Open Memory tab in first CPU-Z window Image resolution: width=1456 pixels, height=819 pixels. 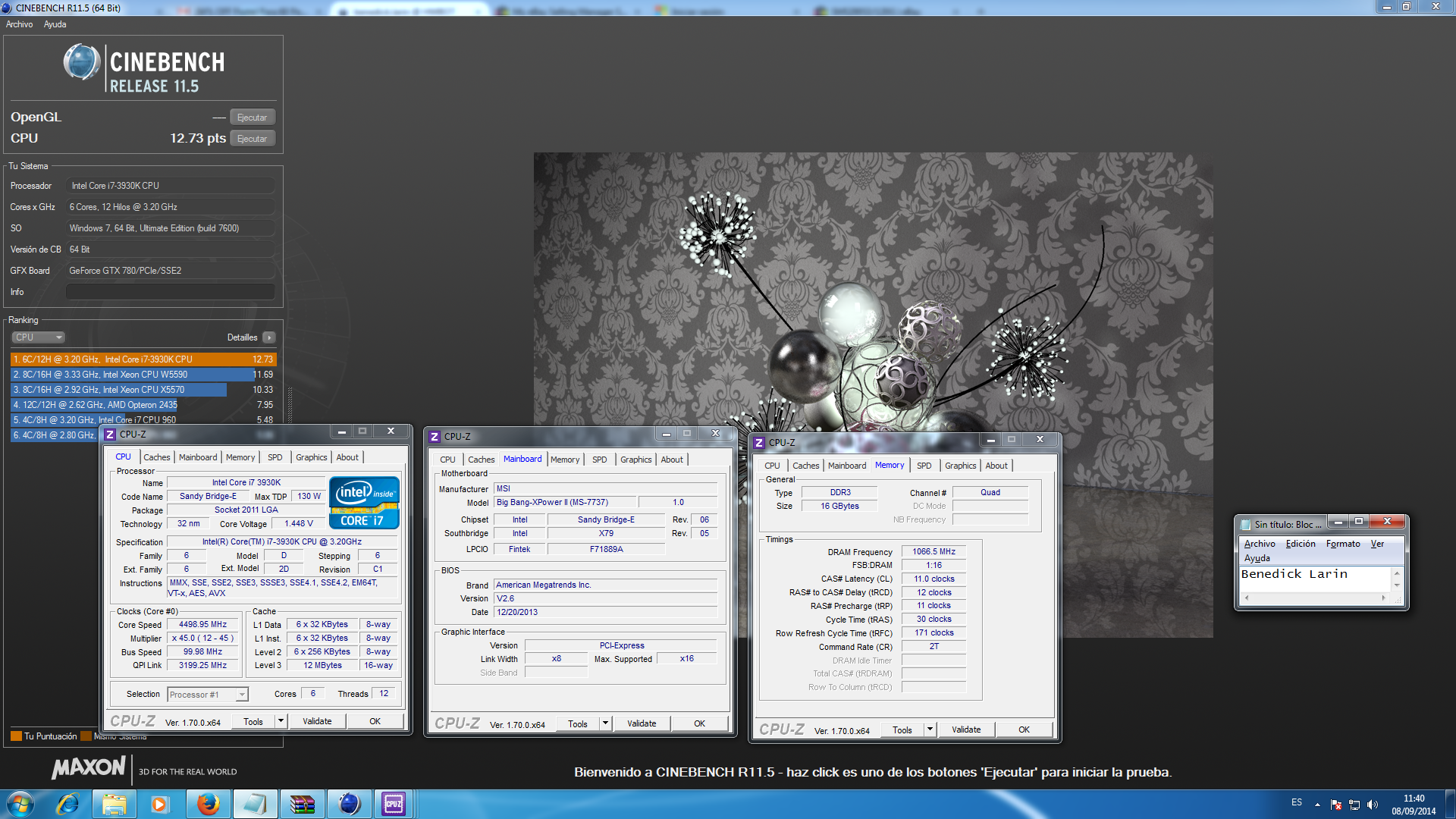[x=240, y=457]
